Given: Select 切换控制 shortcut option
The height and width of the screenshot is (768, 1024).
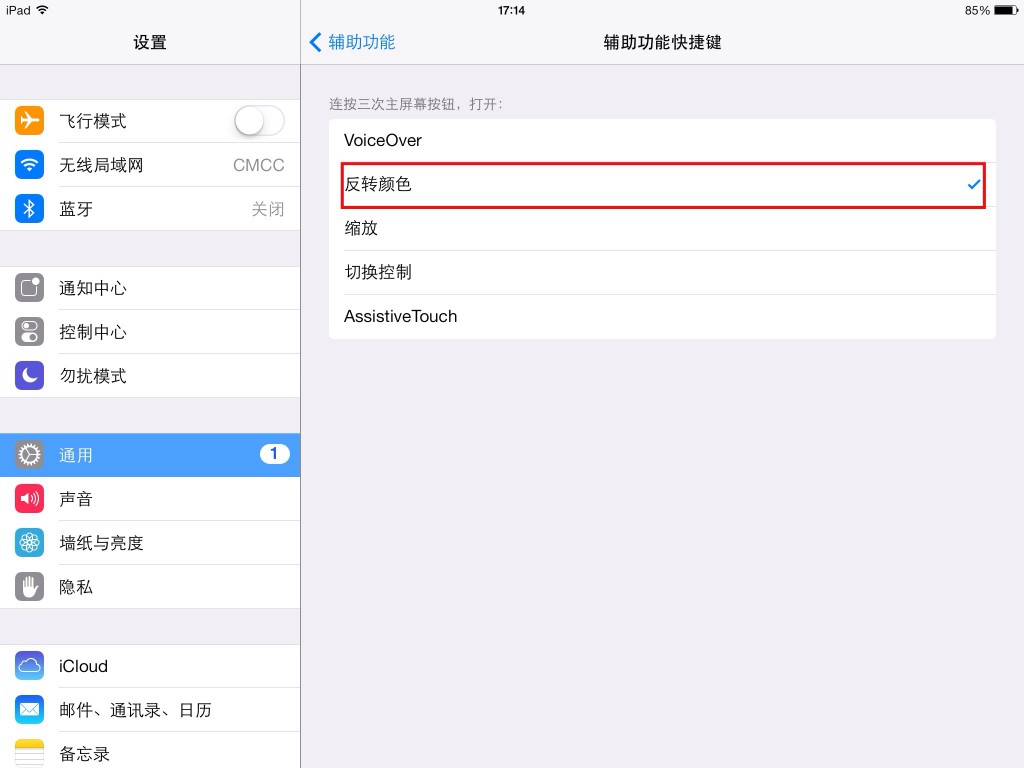Looking at the screenshot, I should coord(662,272).
